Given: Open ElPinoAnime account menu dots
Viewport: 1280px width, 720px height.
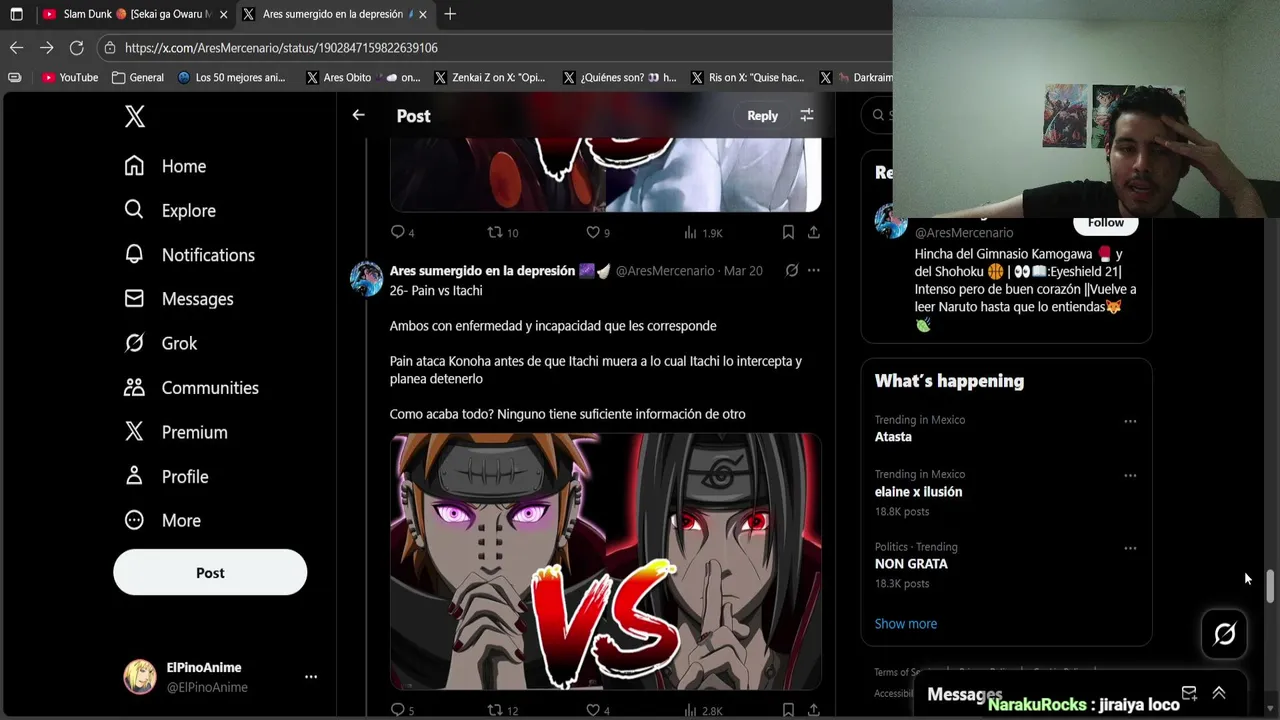Looking at the screenshot, I should click(311, 677).
